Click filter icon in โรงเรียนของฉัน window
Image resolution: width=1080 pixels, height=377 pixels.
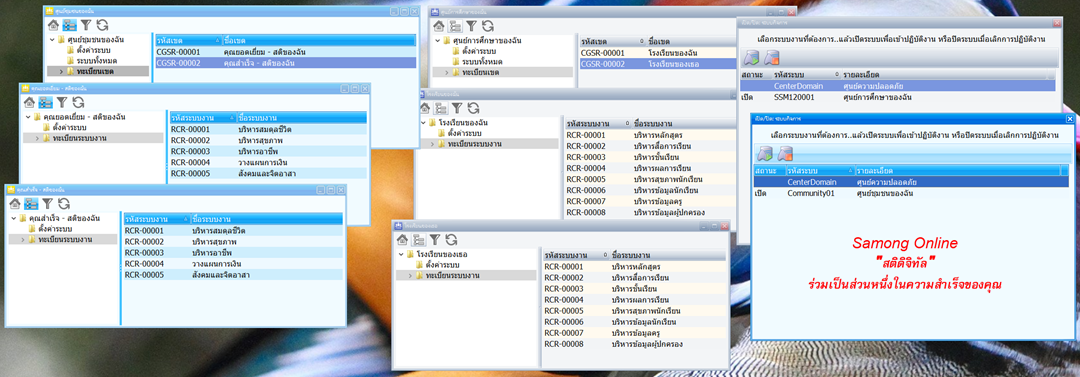[457, 108]
